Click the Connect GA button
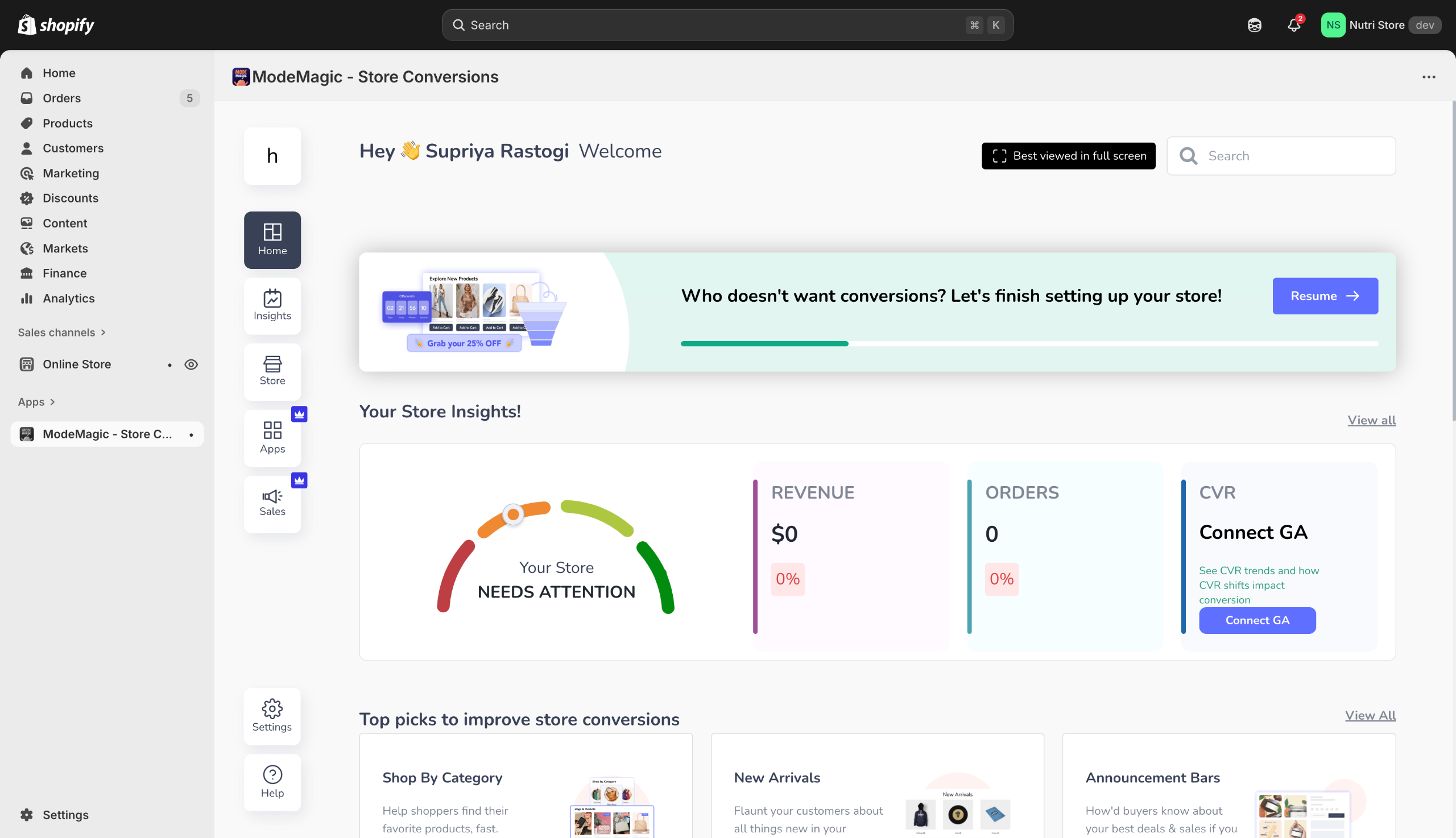 [1257, 620]
